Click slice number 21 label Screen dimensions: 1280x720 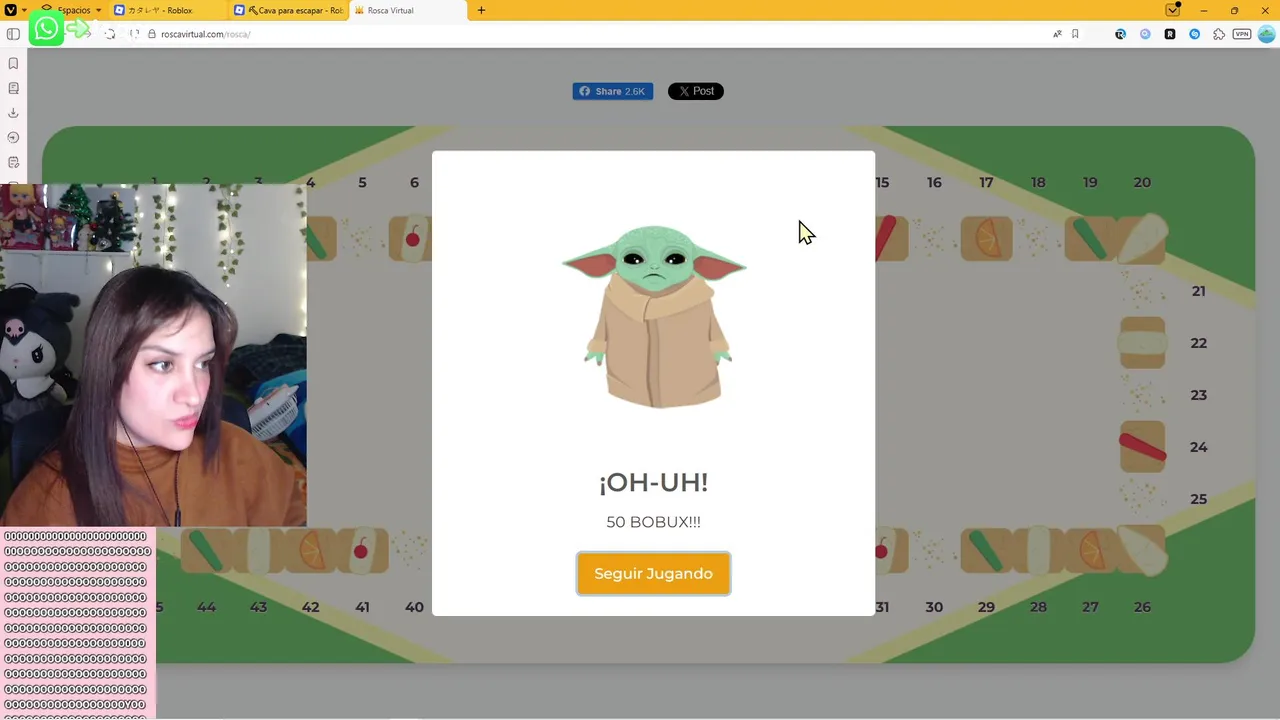(1198, 291)
